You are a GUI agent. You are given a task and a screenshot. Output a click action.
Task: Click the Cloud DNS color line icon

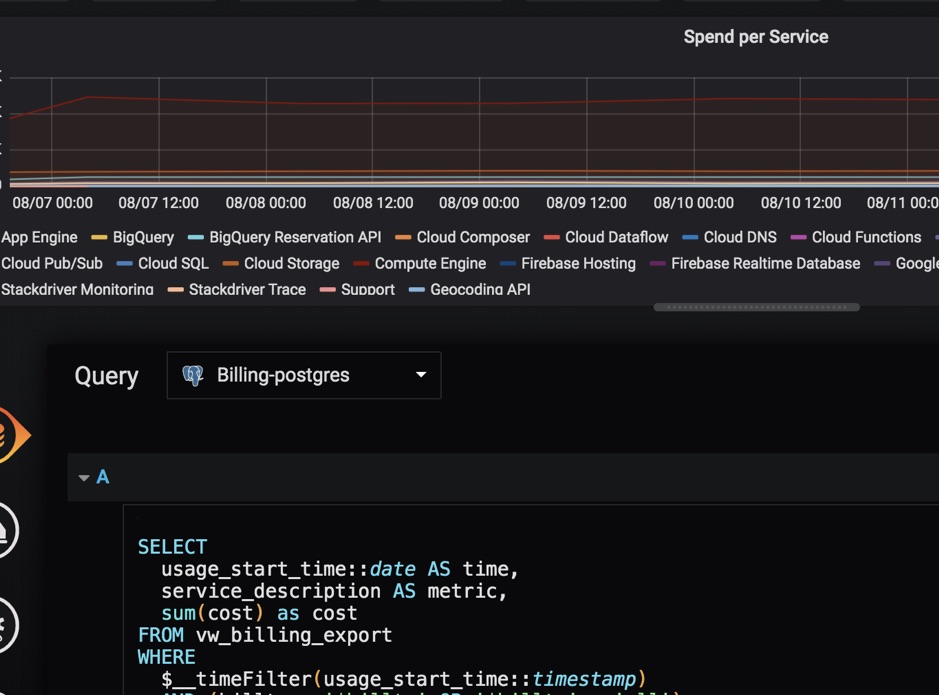pos(690,238)
